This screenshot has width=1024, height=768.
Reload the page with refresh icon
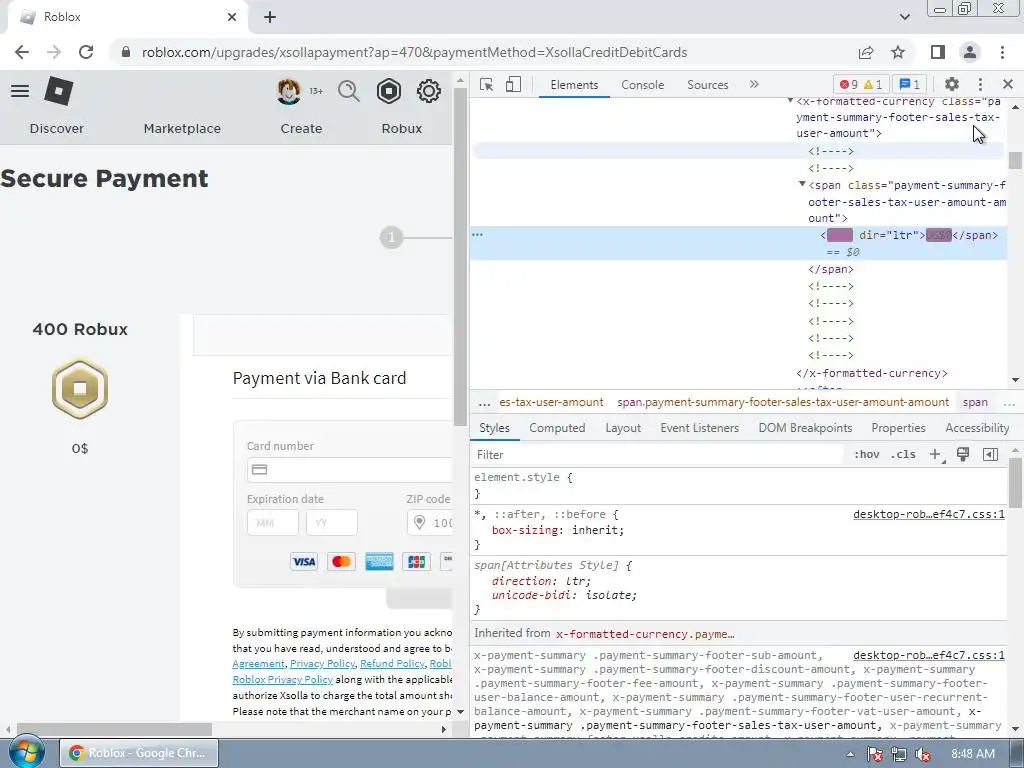86,52
